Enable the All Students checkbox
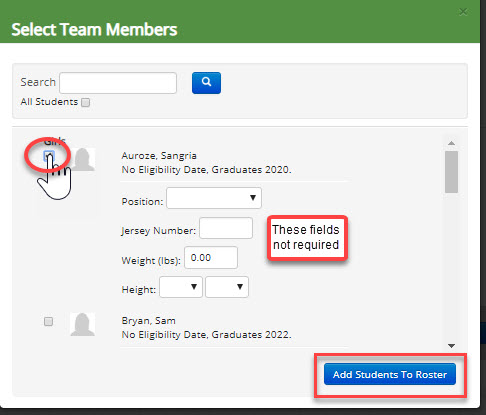 (86, 102)
